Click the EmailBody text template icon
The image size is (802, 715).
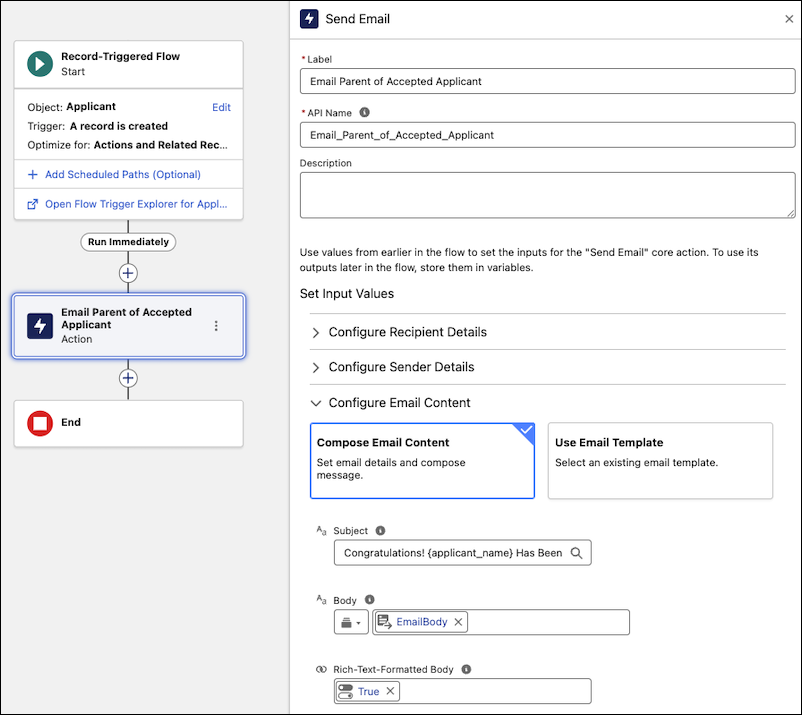click(x=384, y=621)
